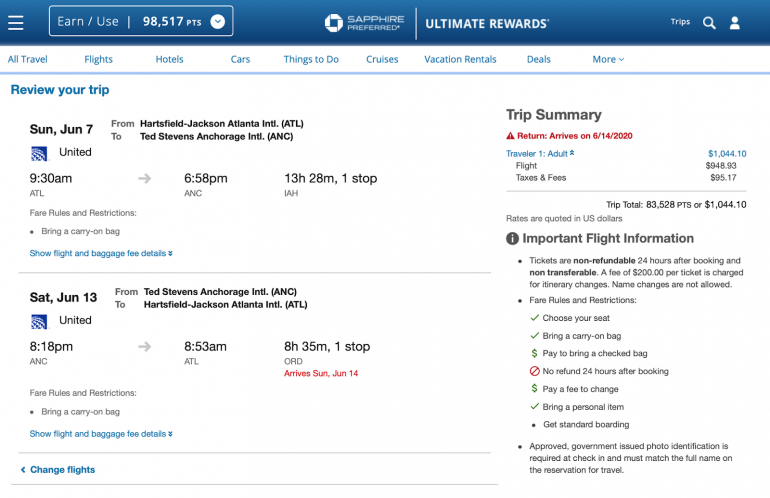Expand the Earn / Use points dropdown
The height and width of the screenshot is (498, 770).
point(218,21)
